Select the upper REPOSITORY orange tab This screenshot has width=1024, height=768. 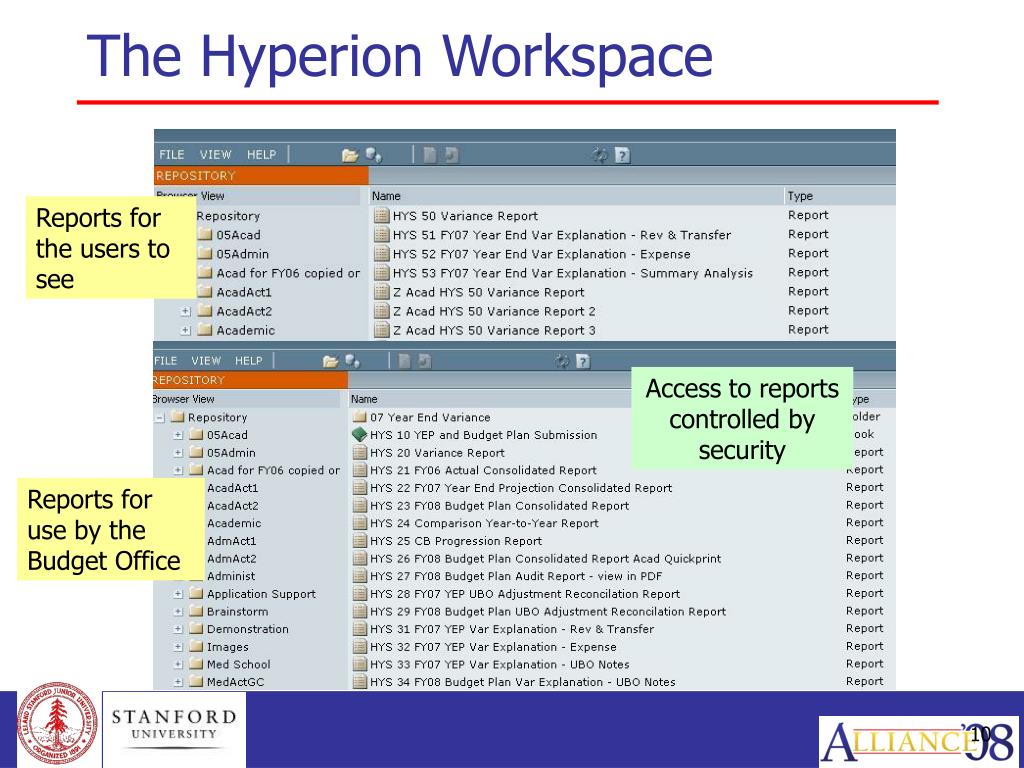[261, 176]
